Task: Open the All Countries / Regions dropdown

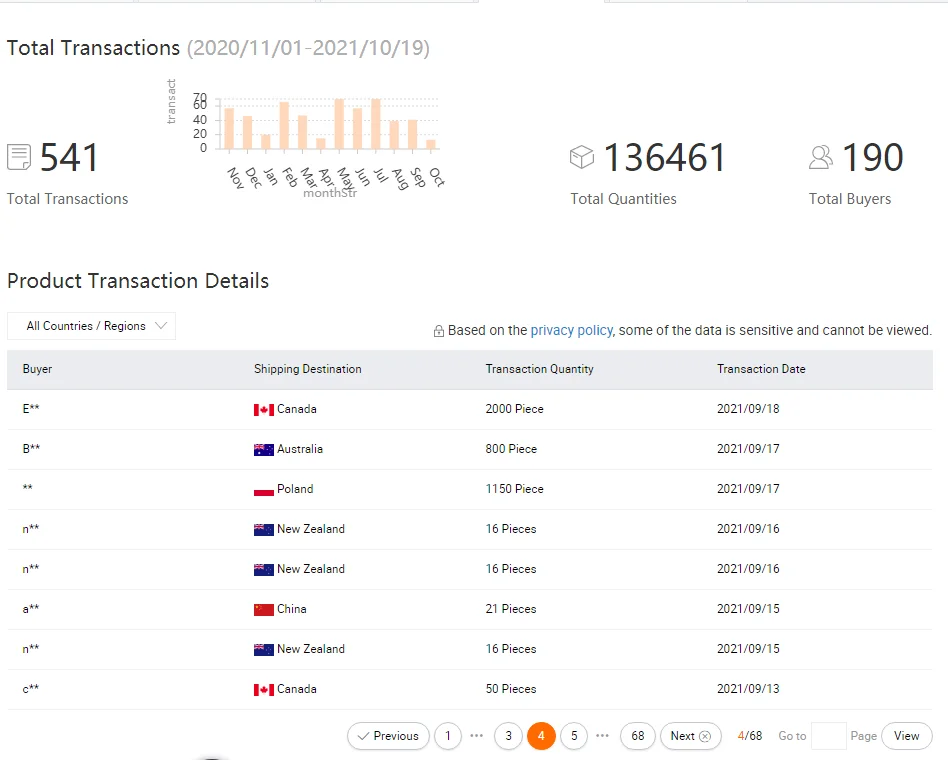Action: 91,326
